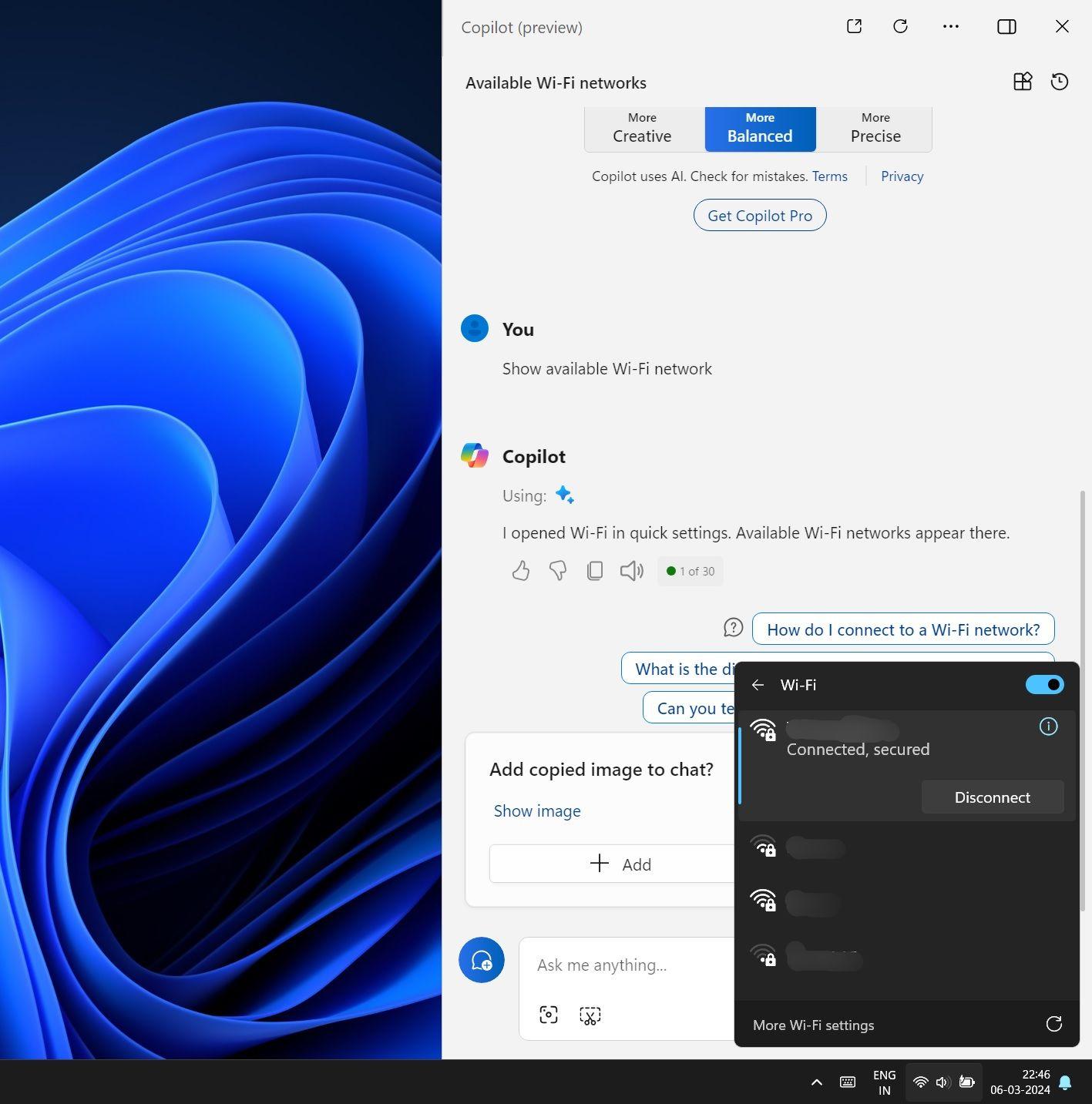1092x1104 pixels.
Task: Turn off Wi-Fi with the toggle
Action: coord(1043,684)
